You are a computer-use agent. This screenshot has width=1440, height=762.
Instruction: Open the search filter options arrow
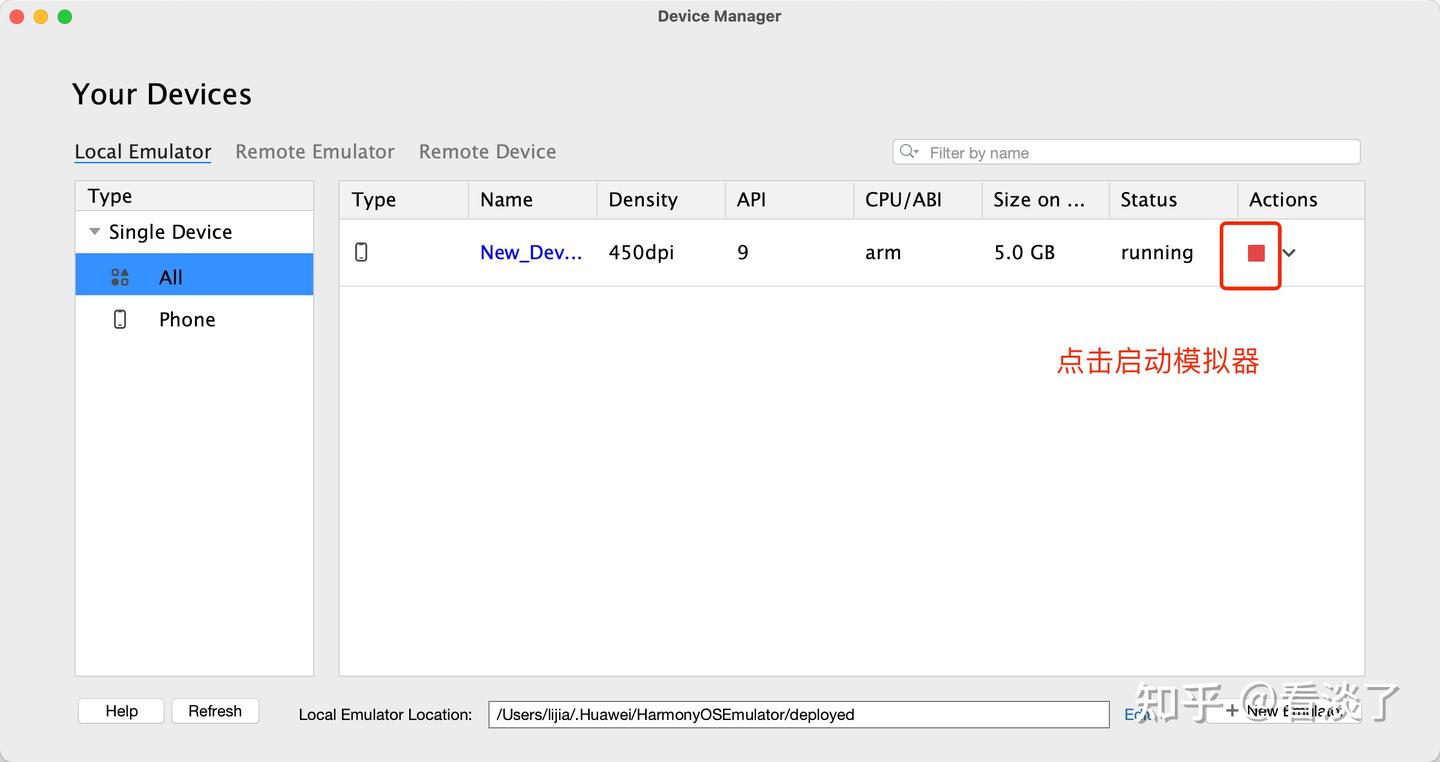pos(916,152)
